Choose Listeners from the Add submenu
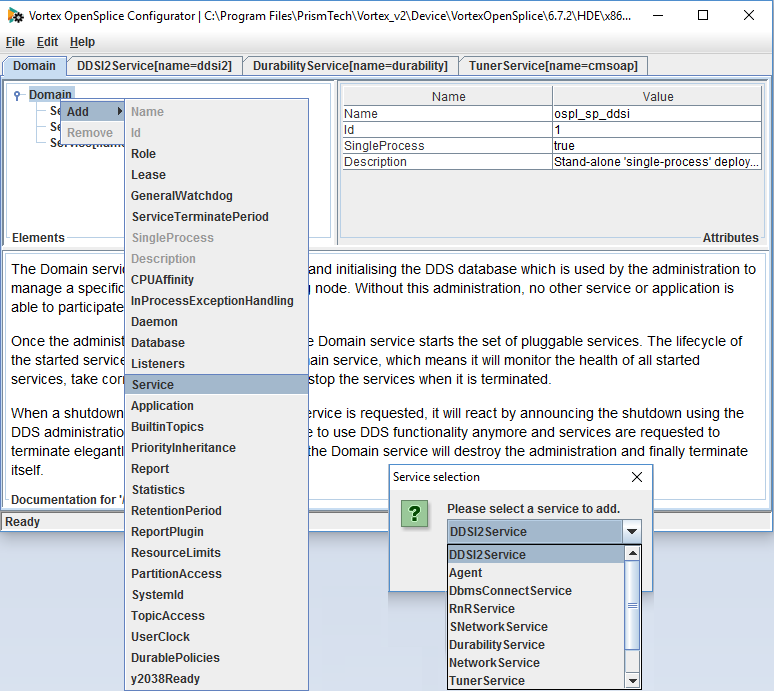Screen dimensions: 774x691 [217, 364]
